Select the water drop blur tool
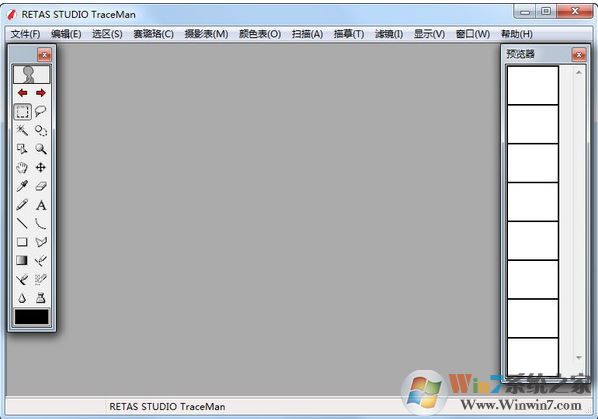Viewport: 598px width, 419px height. [x=22, y=298]
